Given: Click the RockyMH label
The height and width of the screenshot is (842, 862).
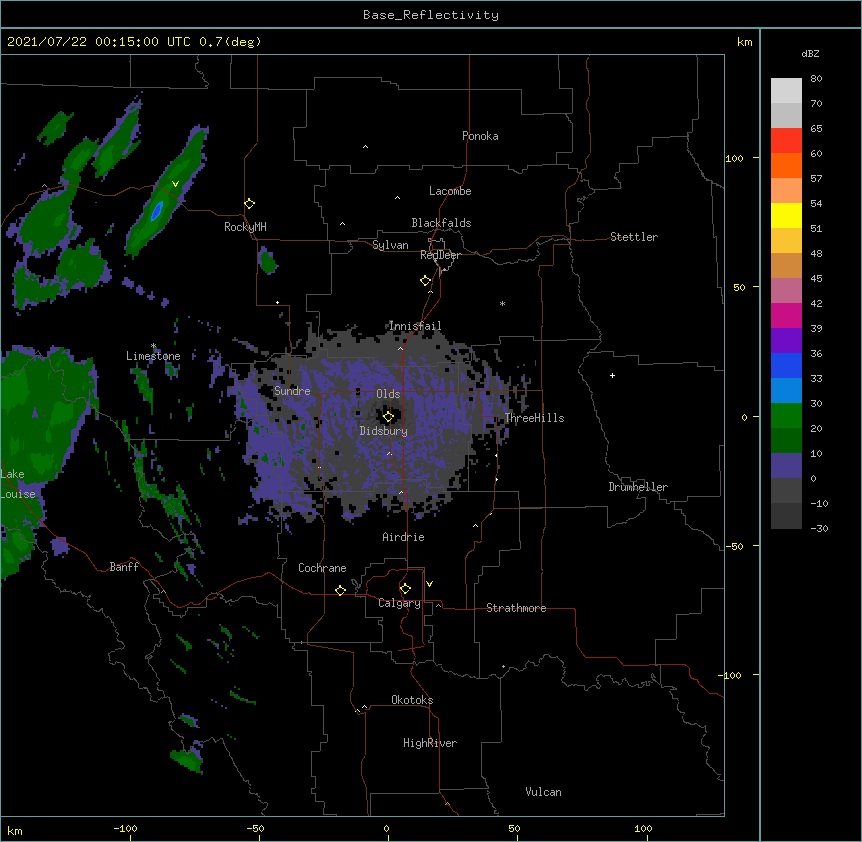Looking at the screenshot, I should click(245, 227).
